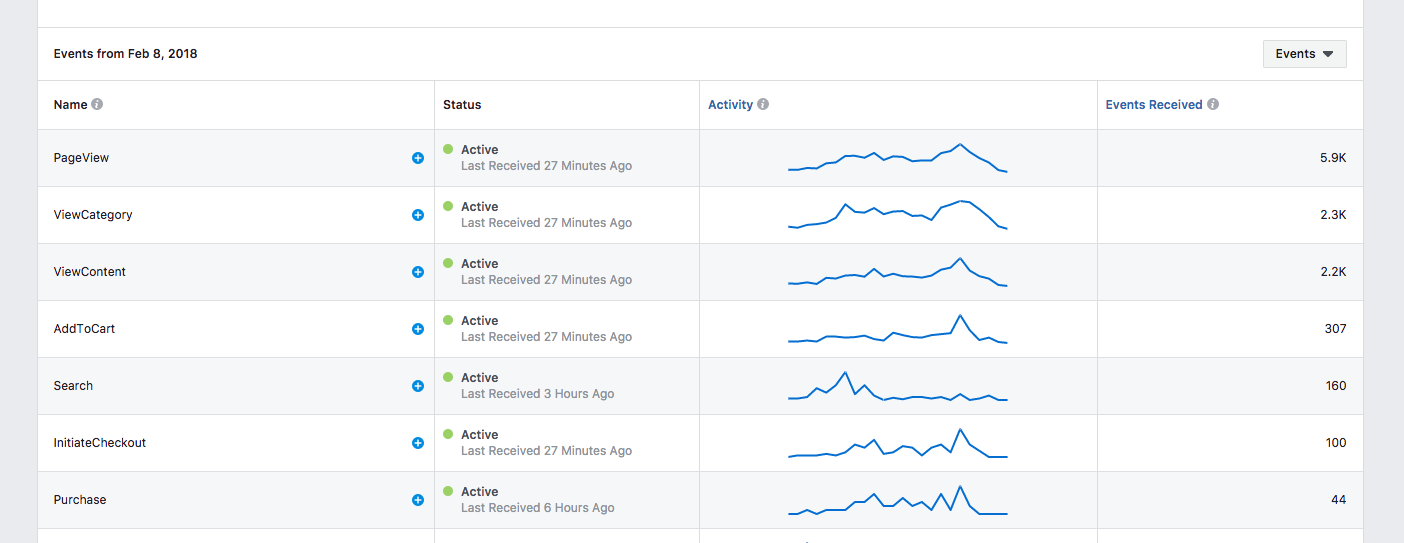Click the Status column header
1404x543 pixels.
462,104
